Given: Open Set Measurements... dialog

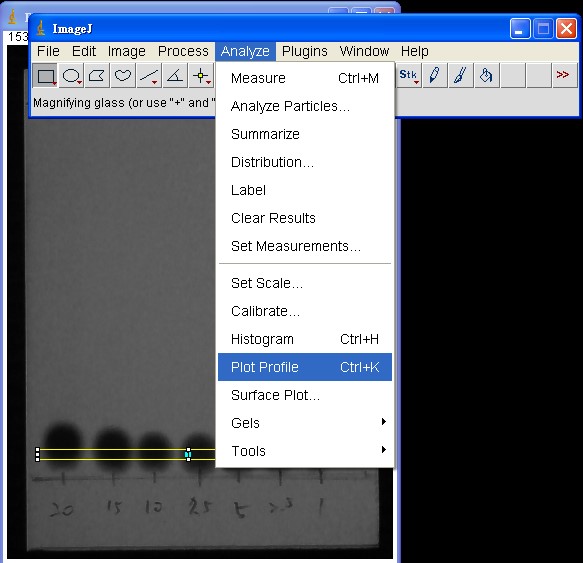Looking at the screenshot, I should (x=305, y=246).
